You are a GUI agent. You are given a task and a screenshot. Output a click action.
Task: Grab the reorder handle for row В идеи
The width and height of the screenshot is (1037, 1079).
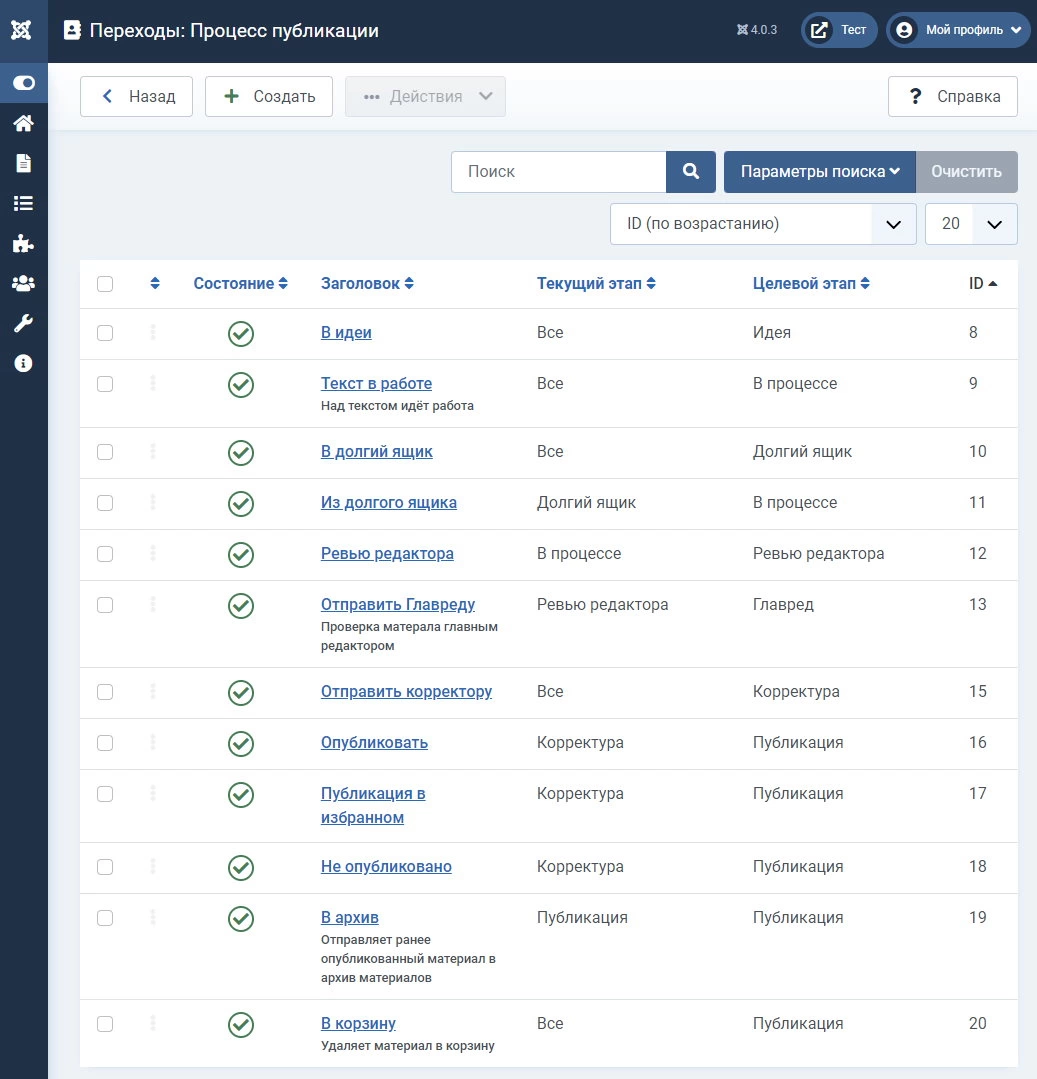tap(153, 332)
